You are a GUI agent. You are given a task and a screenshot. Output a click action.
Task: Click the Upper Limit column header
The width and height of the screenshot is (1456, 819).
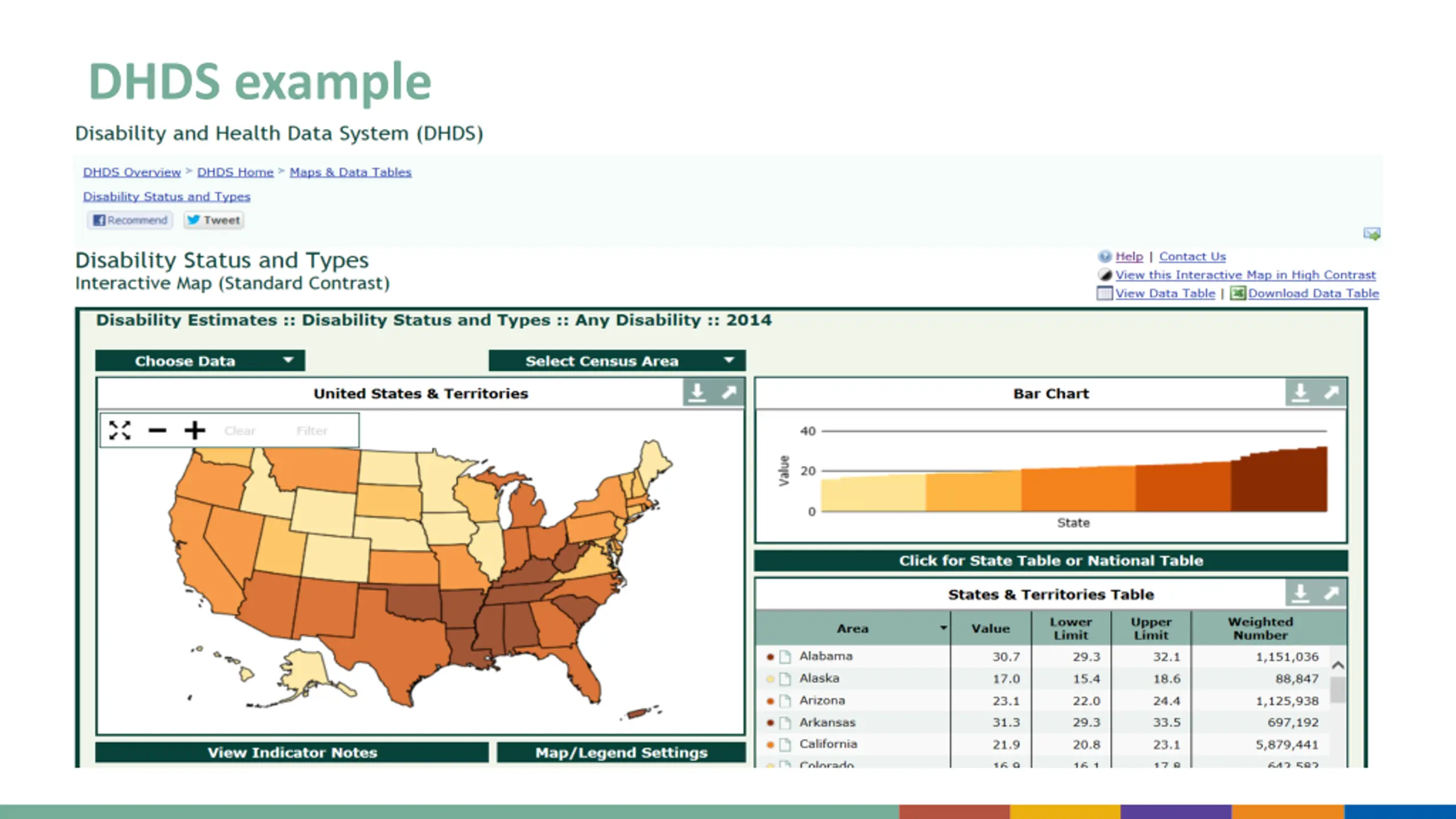(1151, 628)
